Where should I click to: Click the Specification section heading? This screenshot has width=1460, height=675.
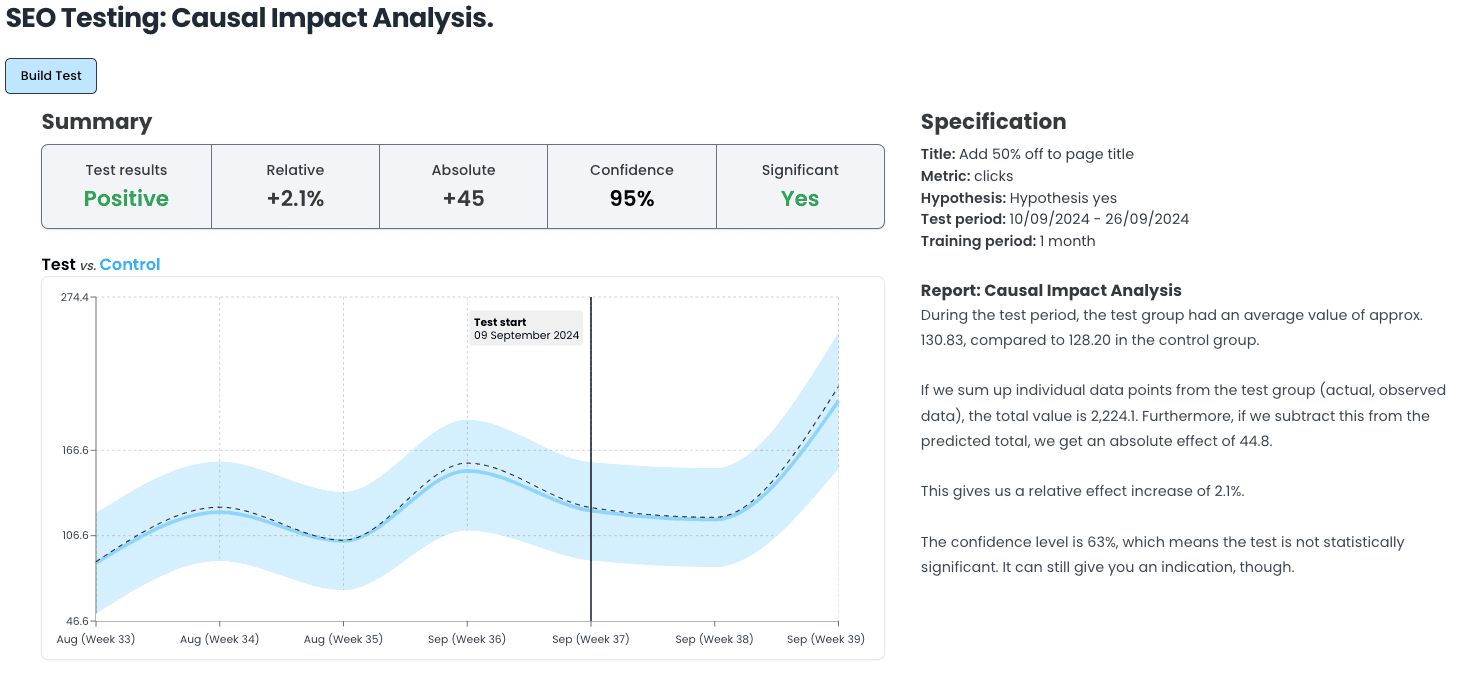click(993, 121)
